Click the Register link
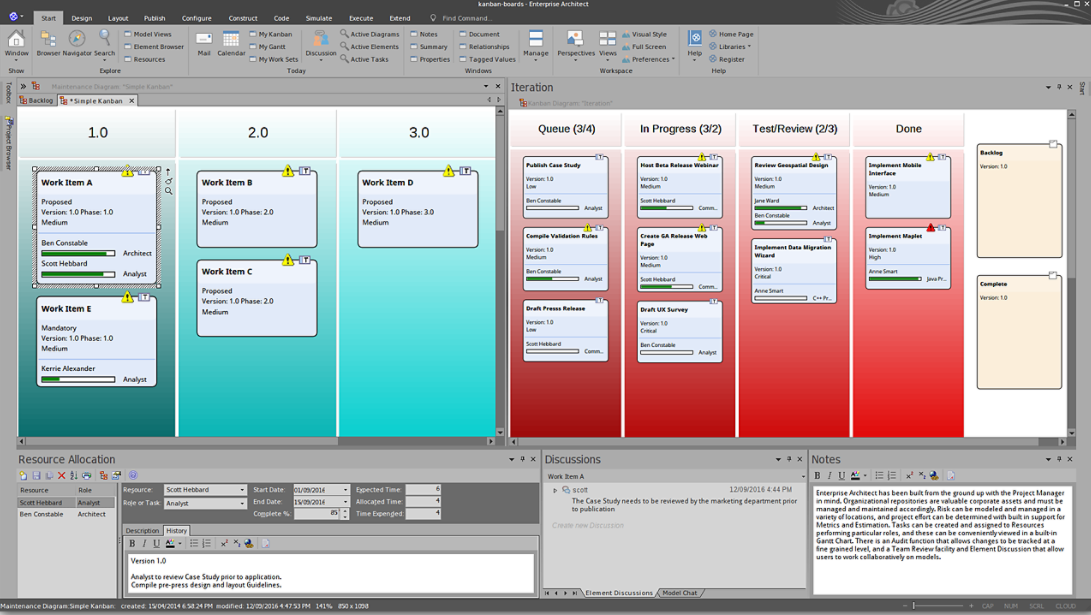1091x615 pixels. point(727,59)
